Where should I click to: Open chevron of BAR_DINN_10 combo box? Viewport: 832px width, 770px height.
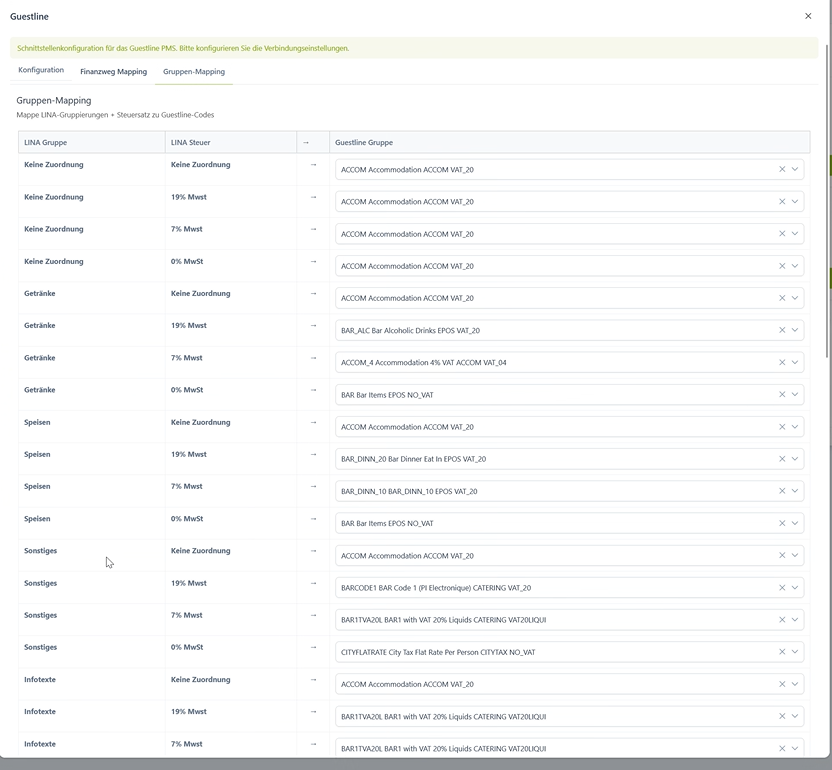click(794, 491)
